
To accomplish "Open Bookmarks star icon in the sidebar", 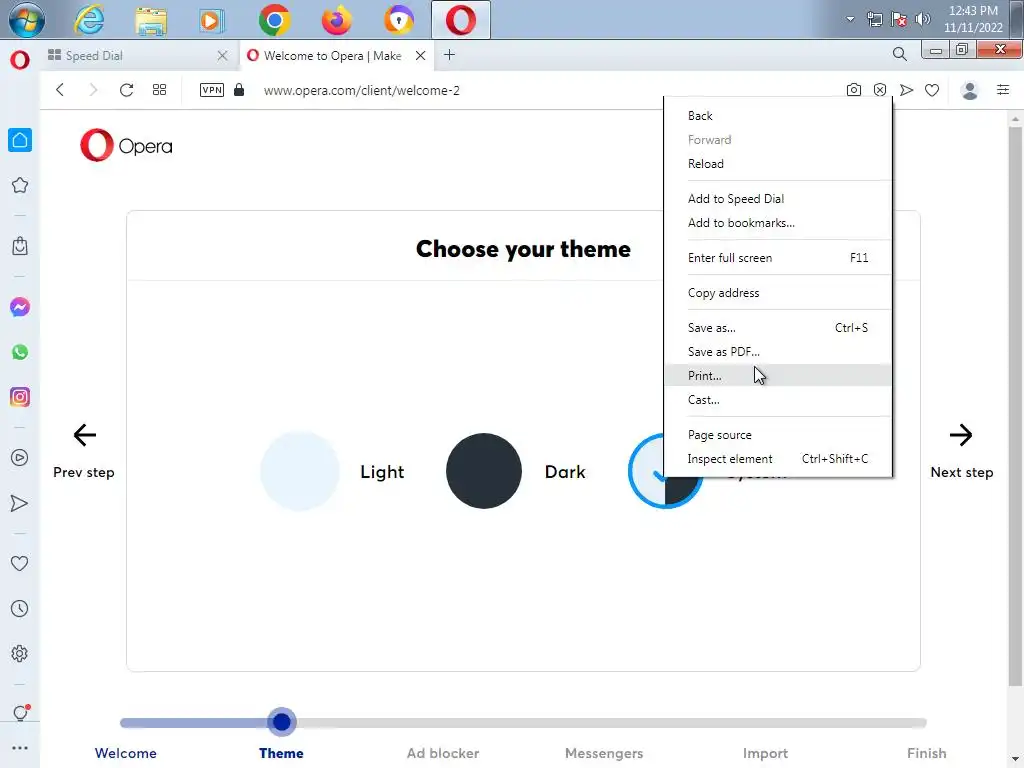I will [20, 185].
